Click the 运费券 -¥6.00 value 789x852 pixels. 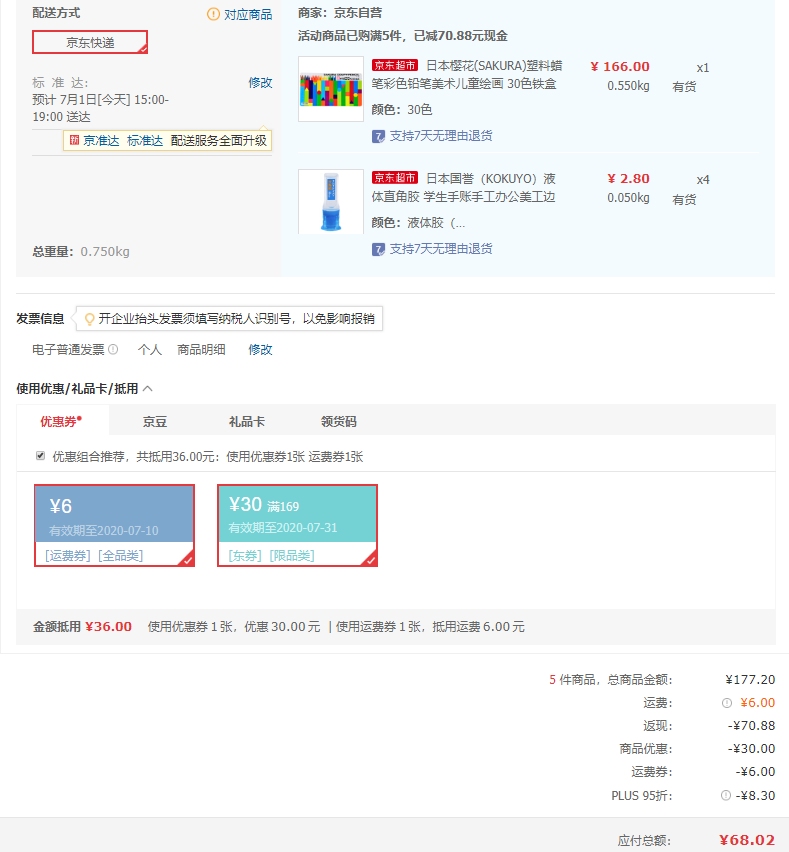click(755, 772)
